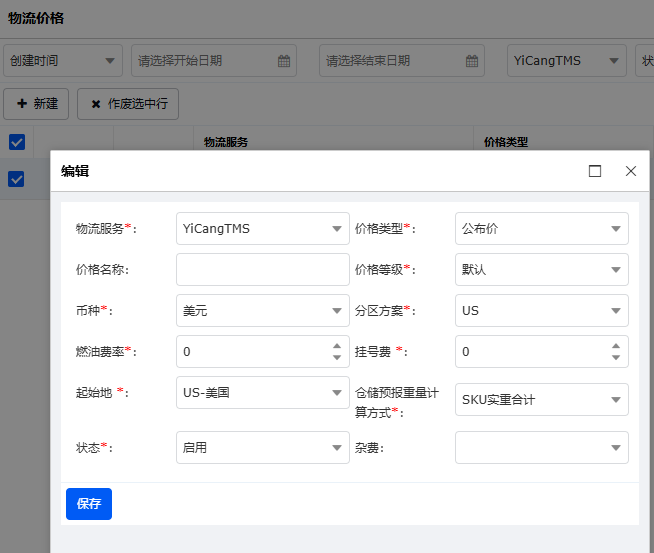Image resolution: width=654 pixels, height=553 pixels.
Task: Open the start date calendar icon
Action: 284,61
